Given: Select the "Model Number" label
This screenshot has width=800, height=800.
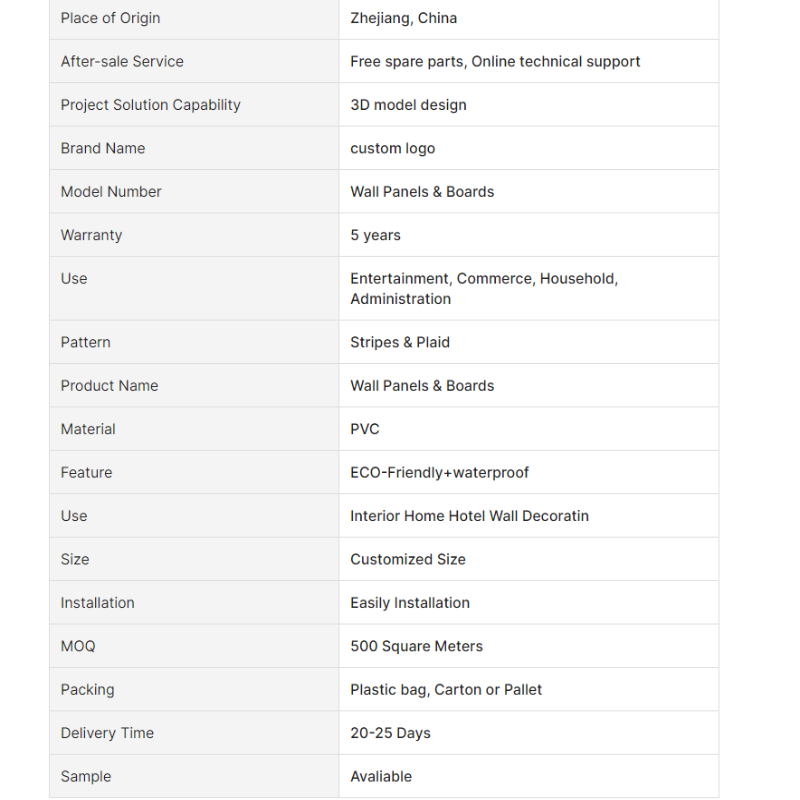Looking at the screenshot, I should point(111,192).
